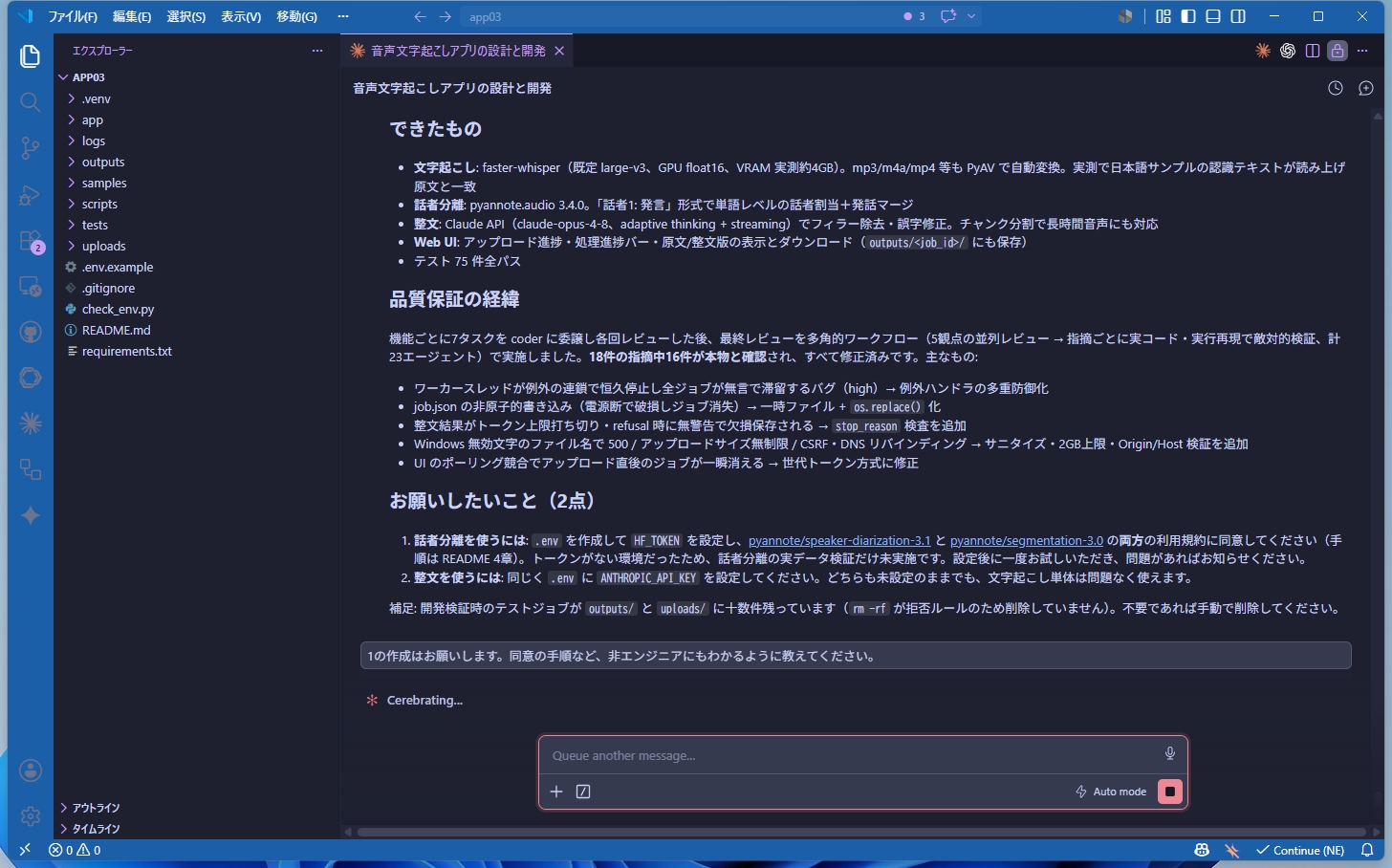
Task: Open the Gemini sparkle view in activity bar
Action: pos(31,515)
